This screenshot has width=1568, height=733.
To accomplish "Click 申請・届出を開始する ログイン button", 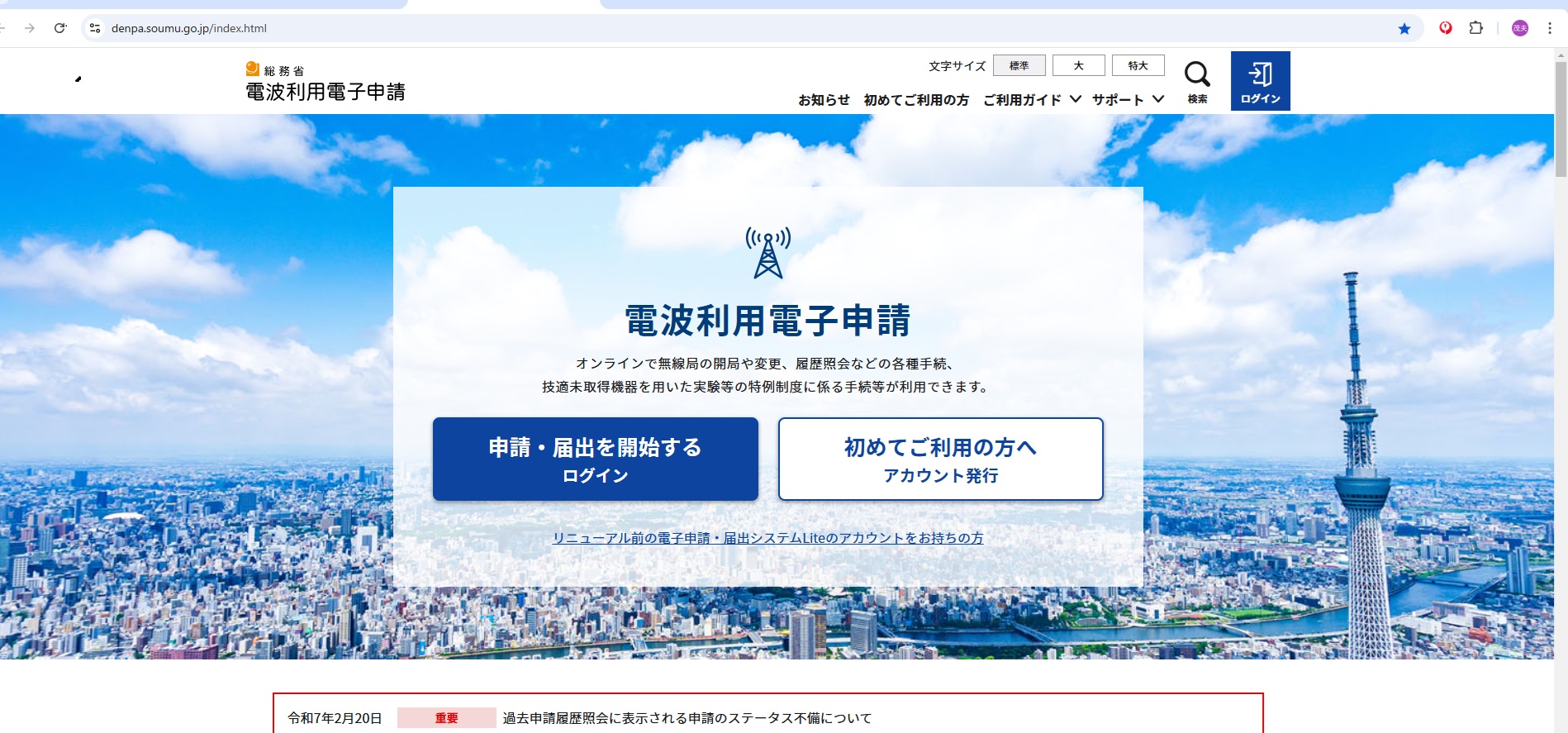I will coord(595,459).
